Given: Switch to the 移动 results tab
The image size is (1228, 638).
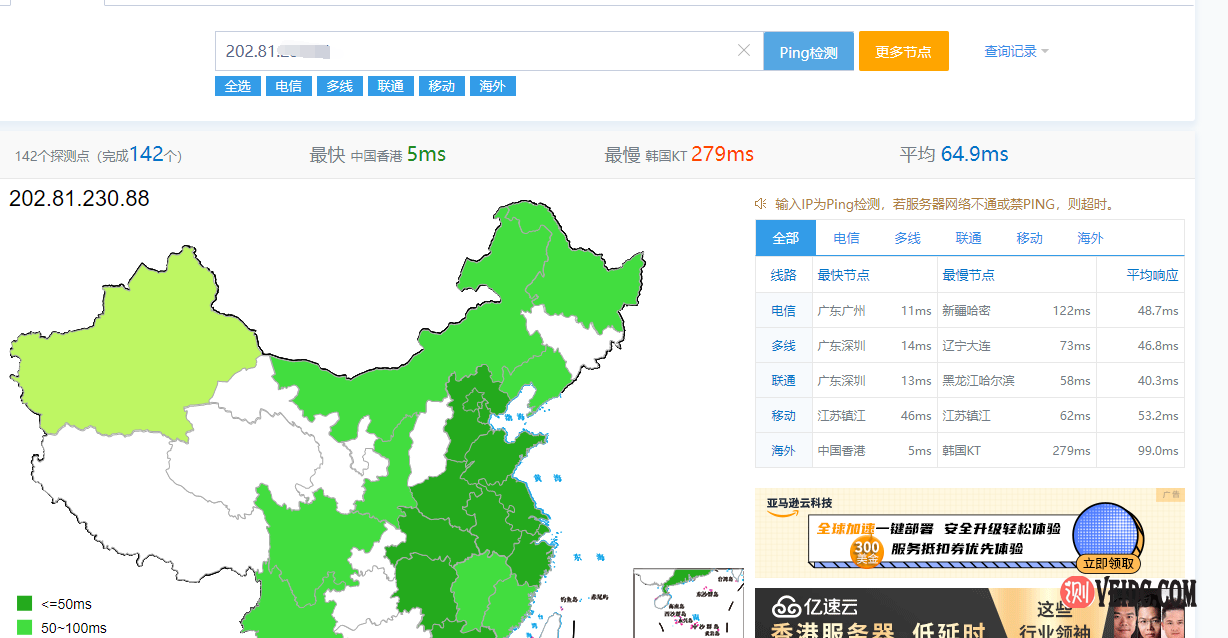Looking at the screenshot, I should [x=1029, y=238].
